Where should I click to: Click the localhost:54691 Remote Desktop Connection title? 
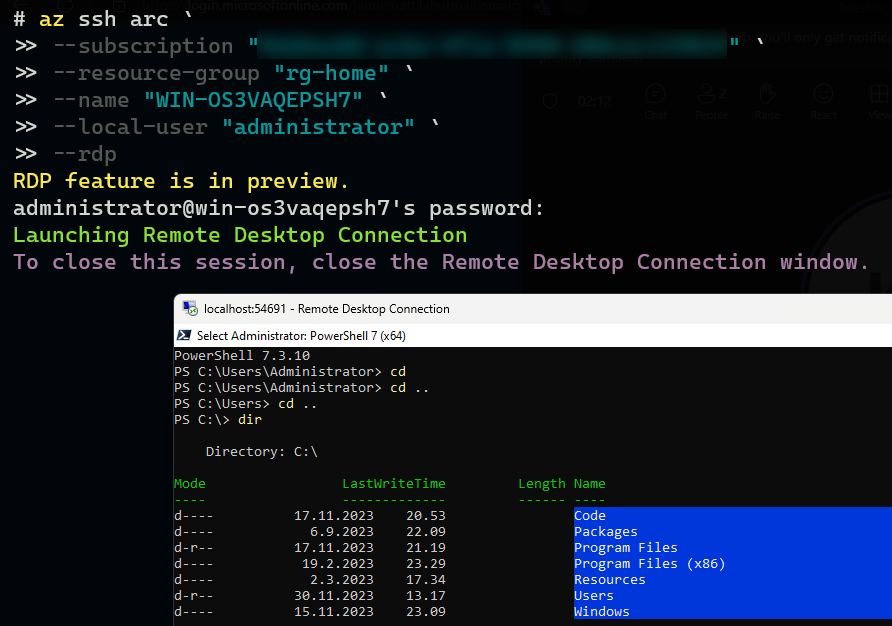327,308
